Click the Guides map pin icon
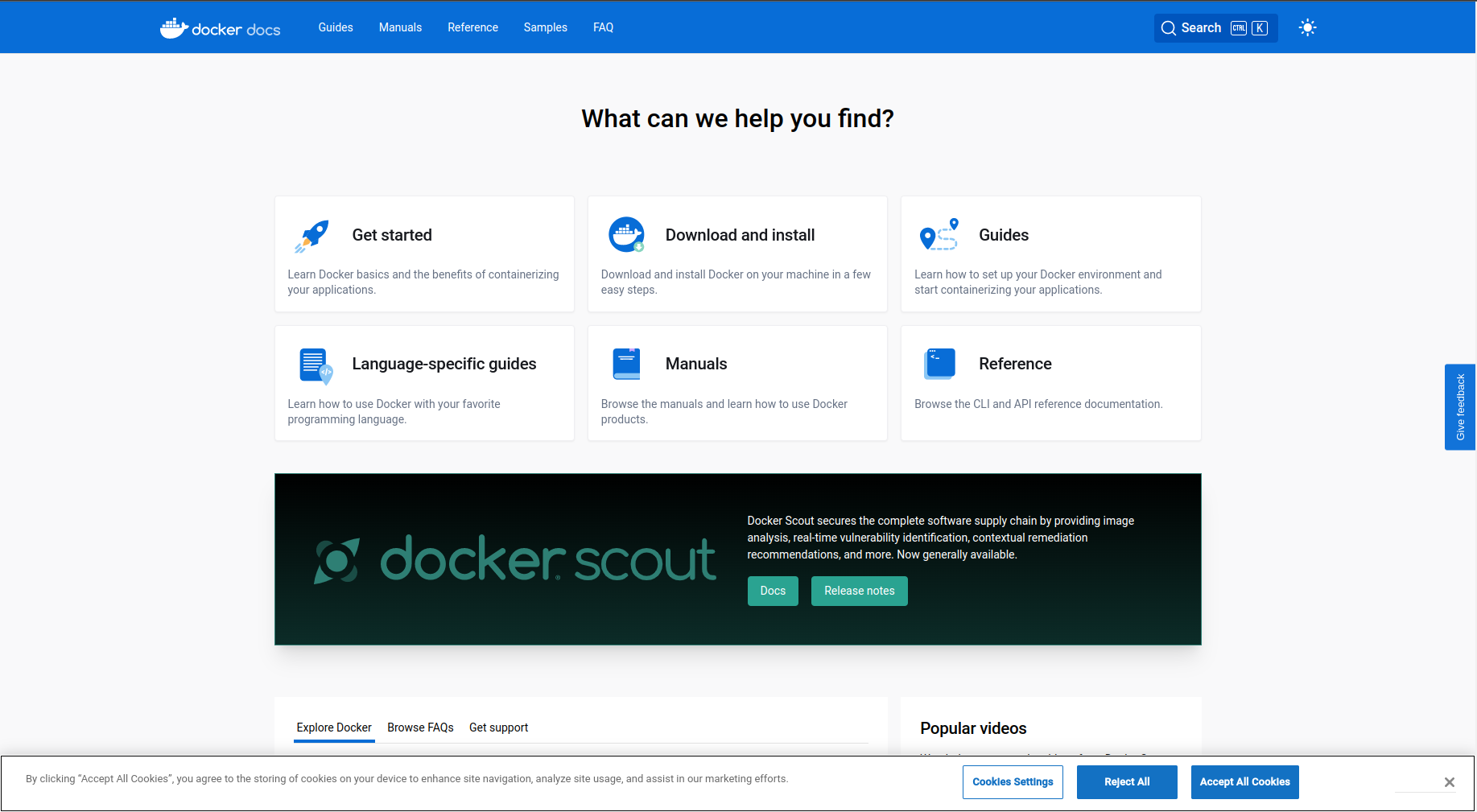Image resolution: width=1477 pixels, height=812 pixels. pyautogui.click(x=939, y=234)
